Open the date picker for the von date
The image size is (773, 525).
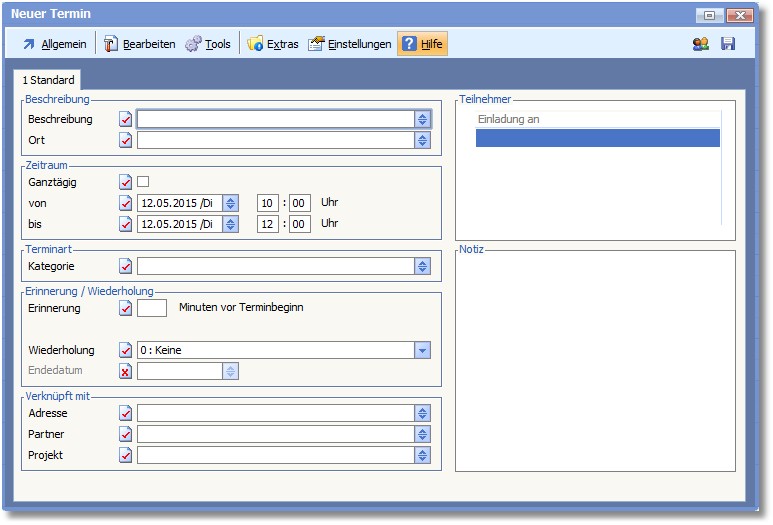point(231,203)
